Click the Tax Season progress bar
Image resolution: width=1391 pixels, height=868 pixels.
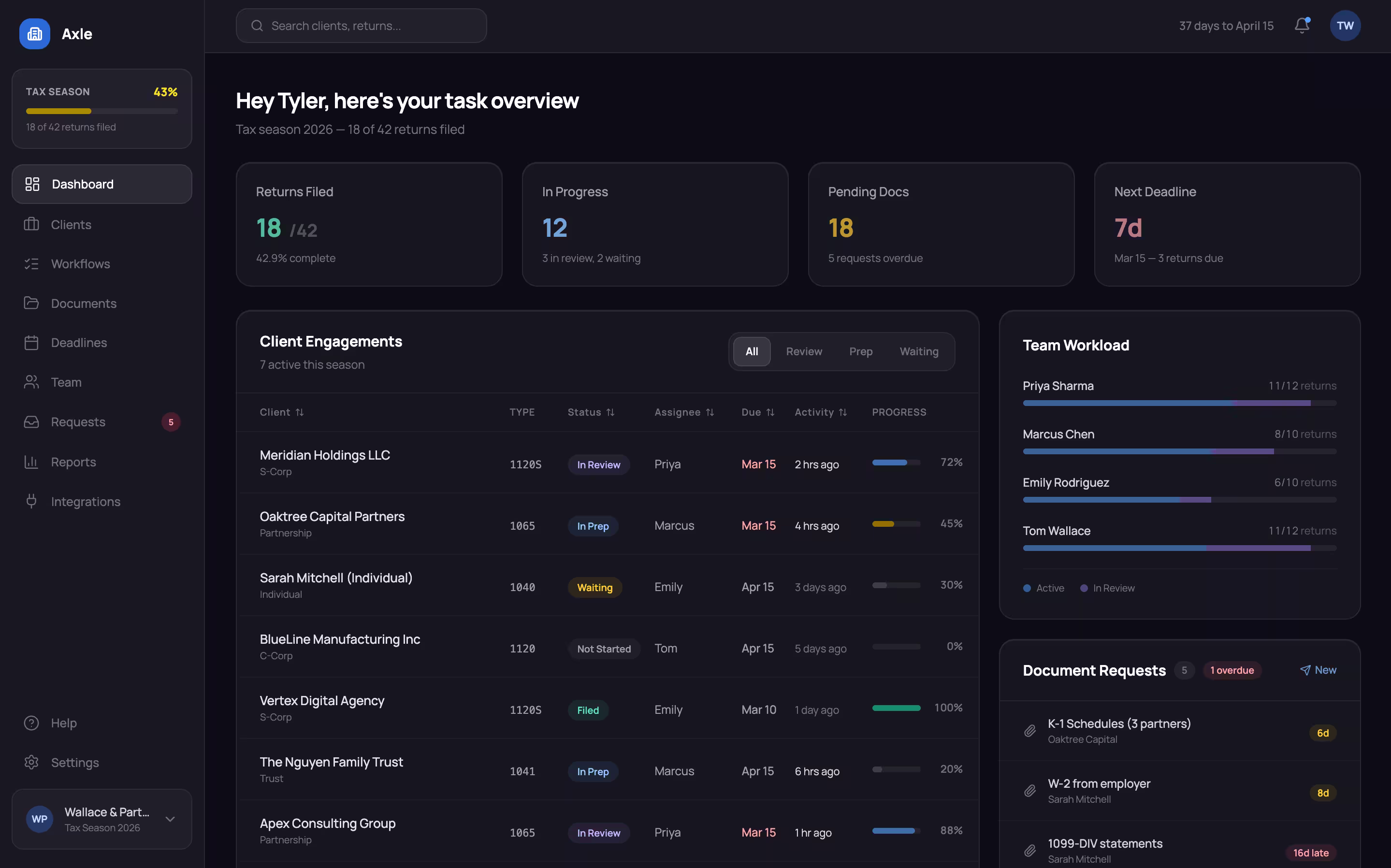tap(101, 111)
